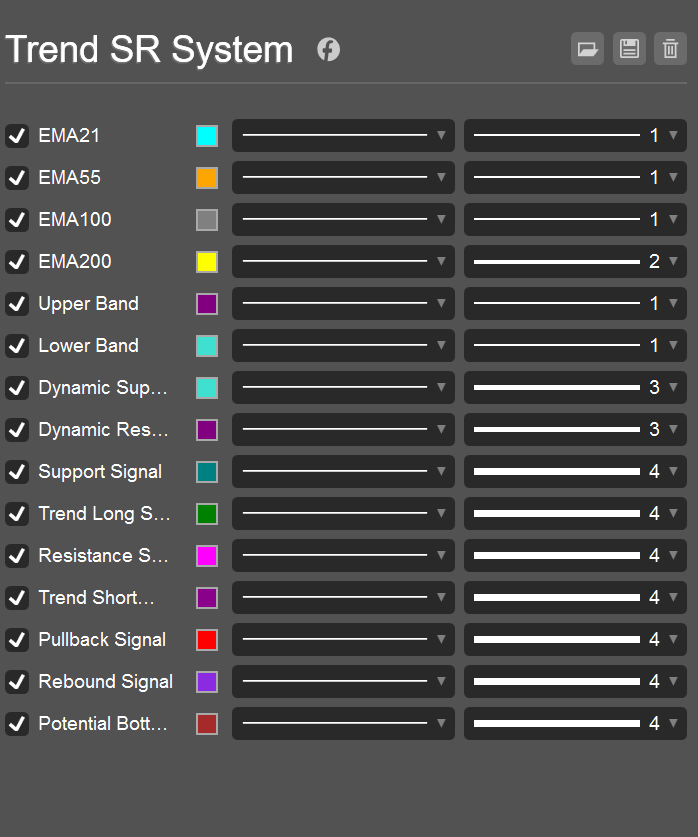Open the Support Signal line width dropdown
This screenshot has height=837, width=698.
click(x=575, y=472)
